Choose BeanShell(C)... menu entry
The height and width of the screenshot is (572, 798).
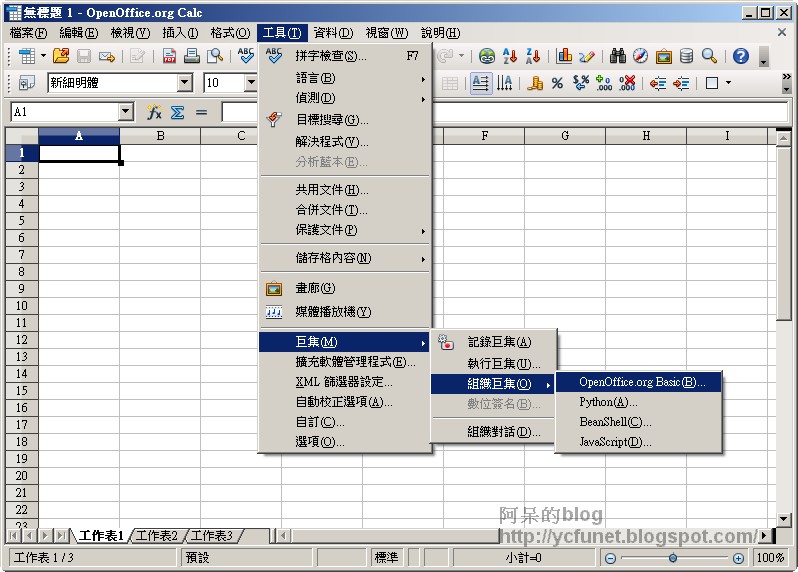pos(639,422)
